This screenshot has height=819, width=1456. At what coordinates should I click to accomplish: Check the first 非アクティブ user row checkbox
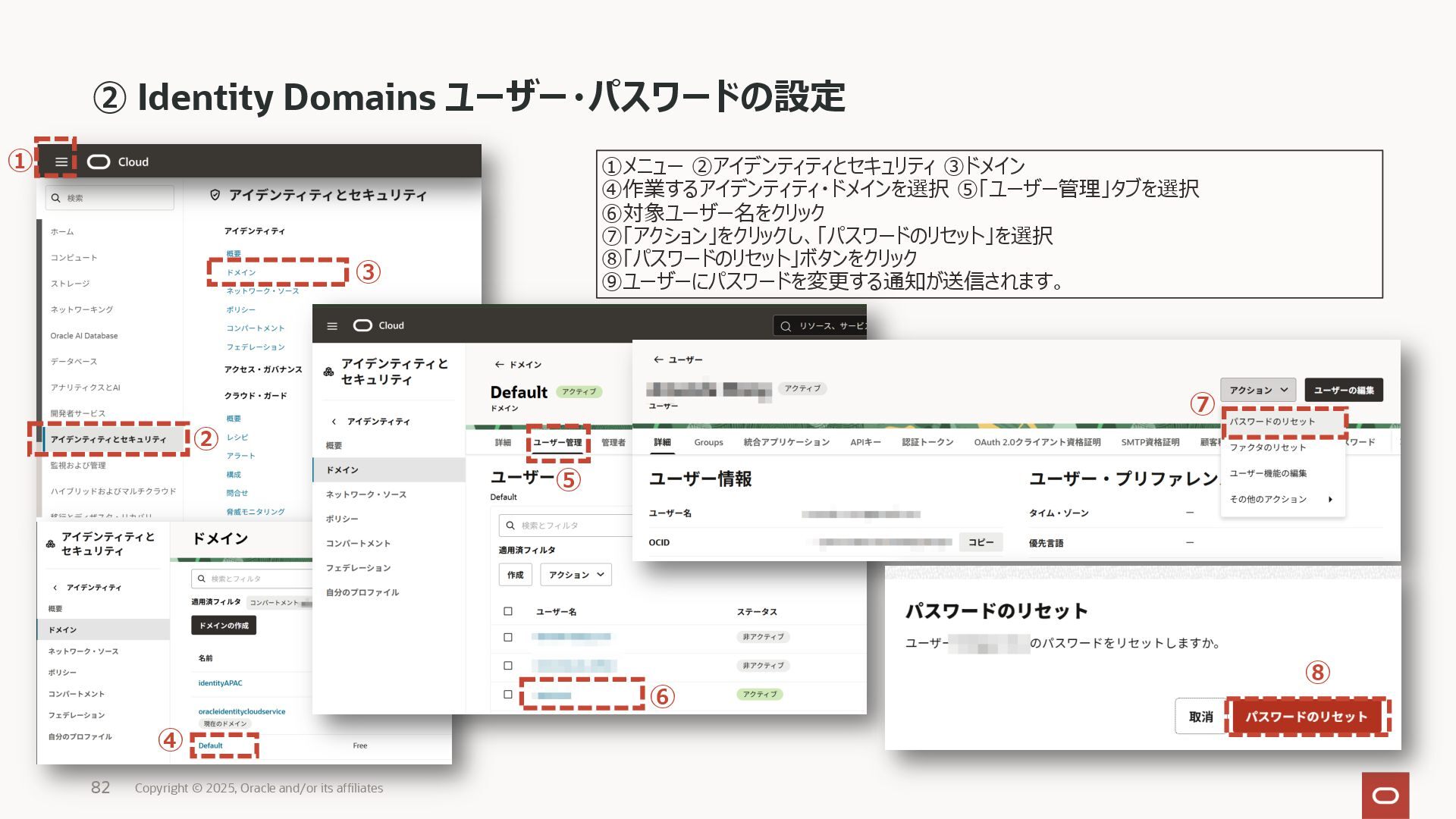pos(508,637)
